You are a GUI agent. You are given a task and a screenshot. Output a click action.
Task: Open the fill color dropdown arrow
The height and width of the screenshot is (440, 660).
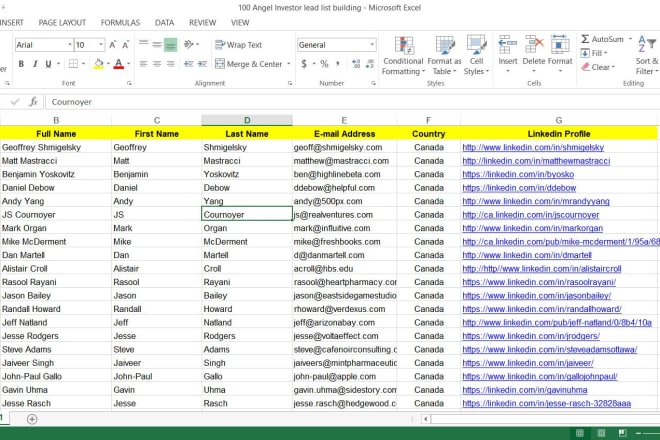click(x=108, y=64)
